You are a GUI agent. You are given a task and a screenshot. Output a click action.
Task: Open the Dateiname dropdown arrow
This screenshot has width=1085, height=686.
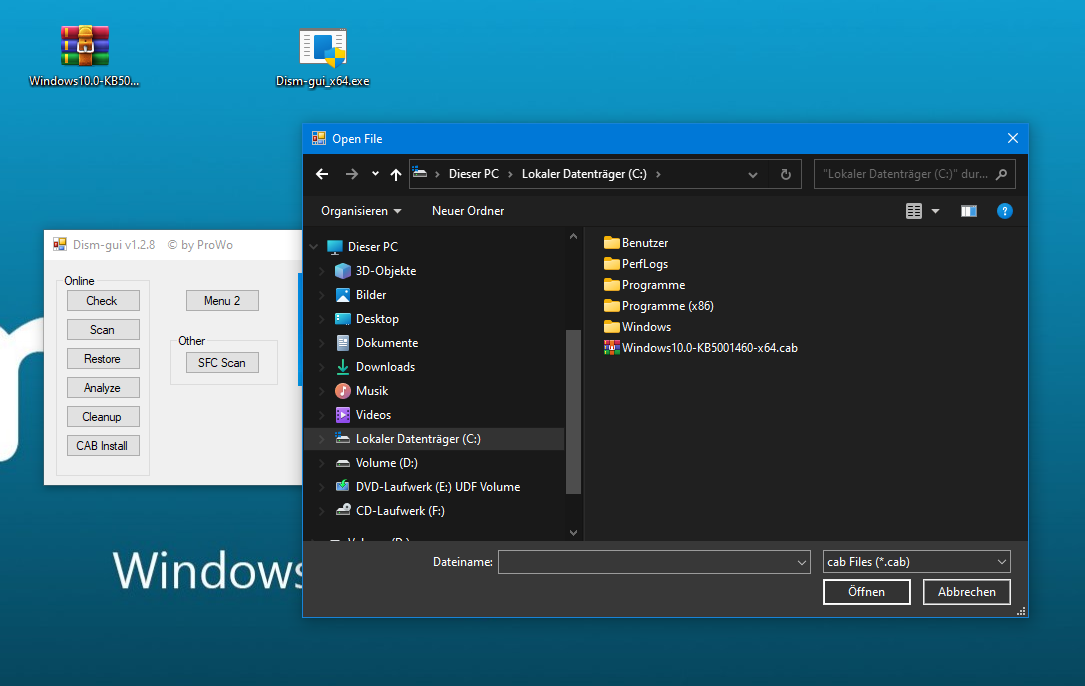coord(801,562)
